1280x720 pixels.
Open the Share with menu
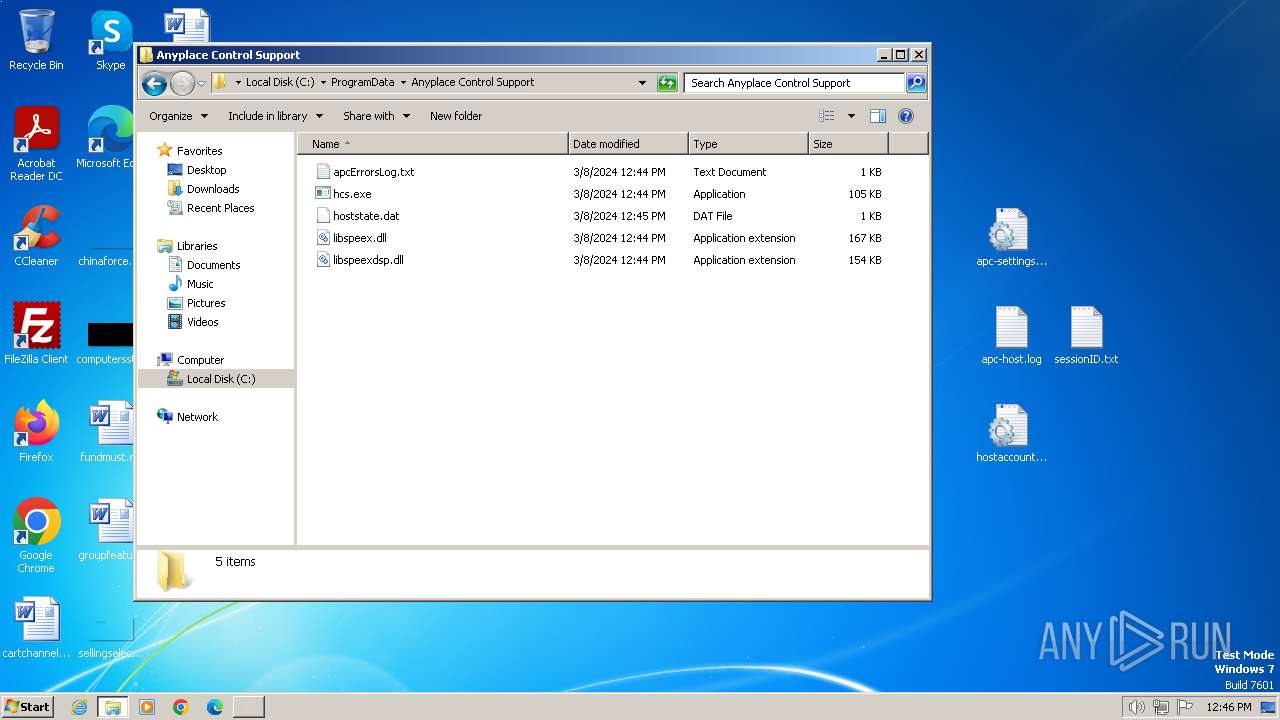376,116
